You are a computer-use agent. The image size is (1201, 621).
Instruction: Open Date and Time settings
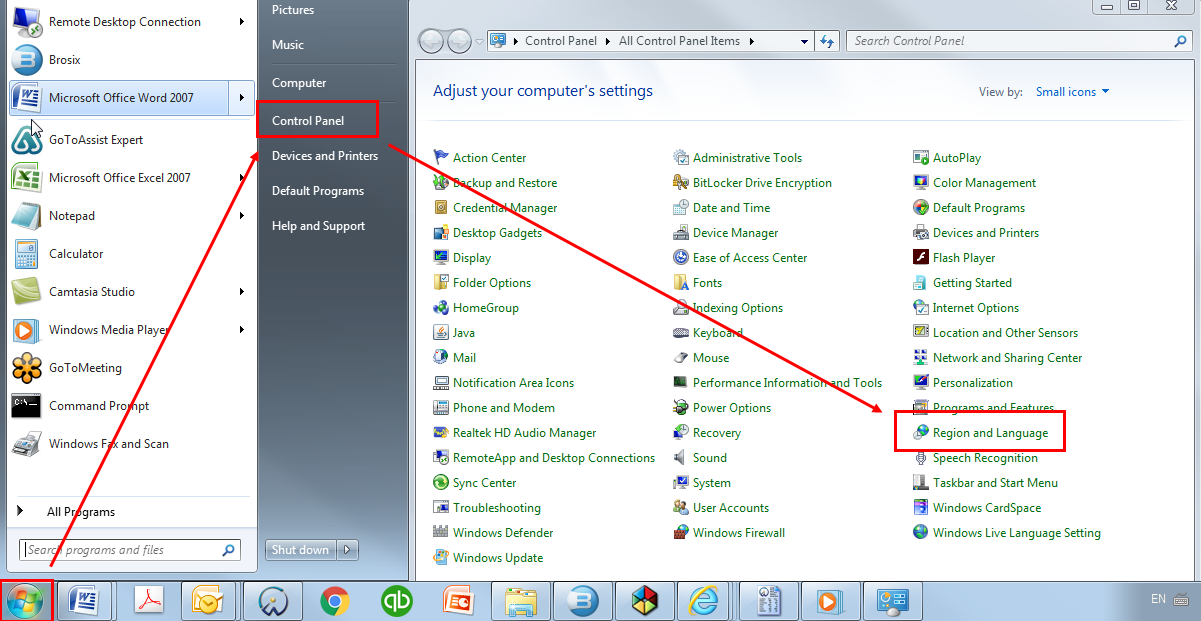722,208
